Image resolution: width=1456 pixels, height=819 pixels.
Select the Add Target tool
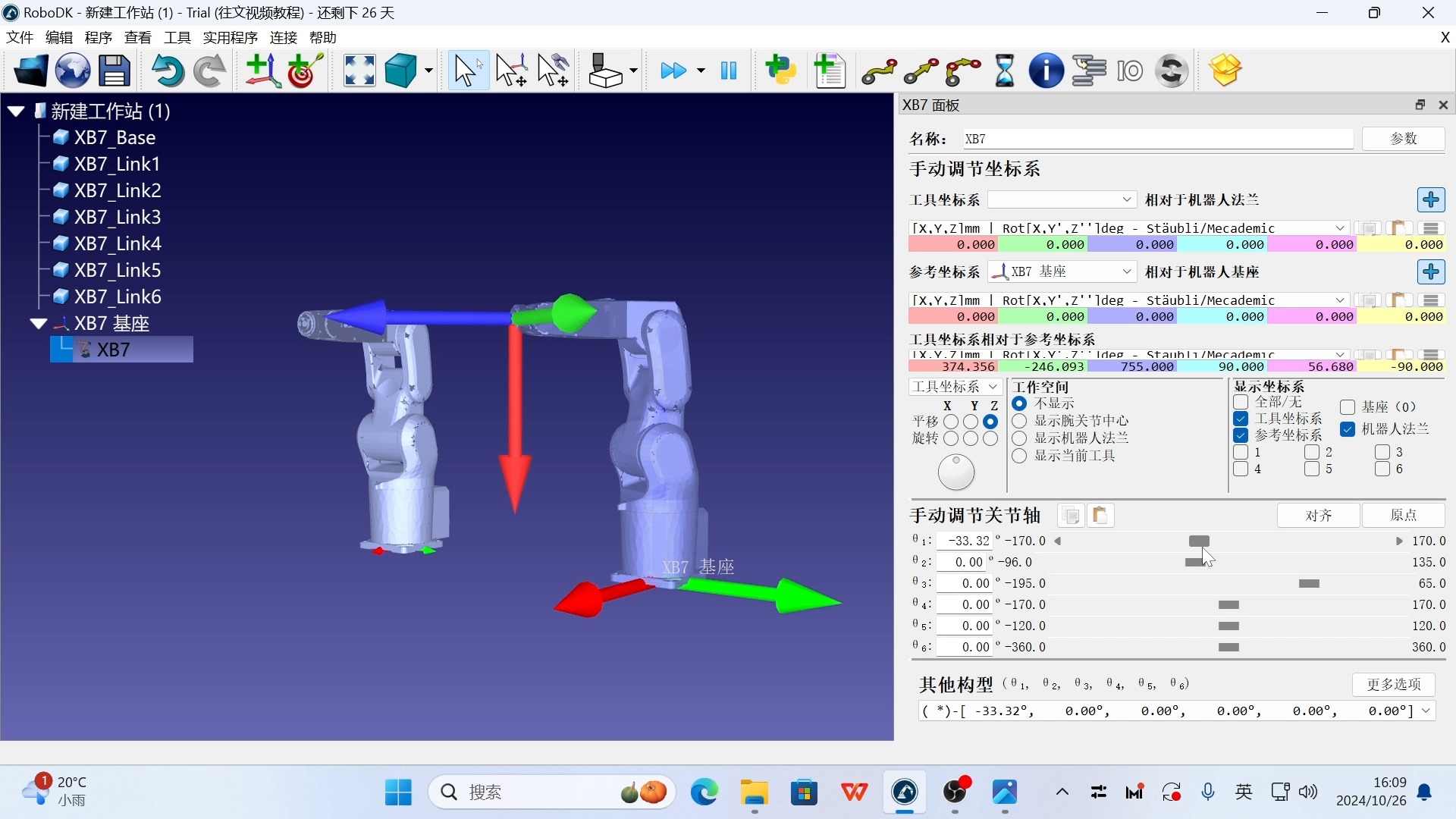303,71
